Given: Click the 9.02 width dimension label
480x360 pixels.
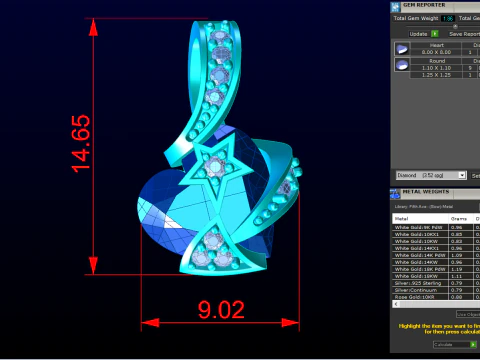Looking at the screenshot, I should pos(221,310).
